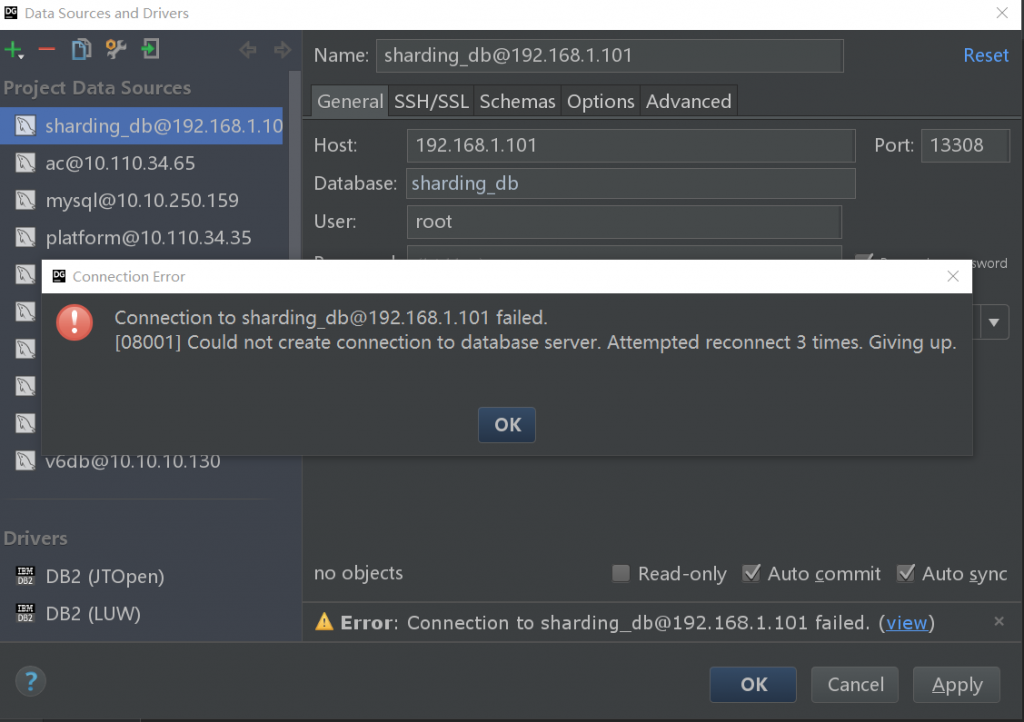Click icon next to platform@10.110.34.35
The height and width of the screenshot is (722, 1024).
[25, 237]
